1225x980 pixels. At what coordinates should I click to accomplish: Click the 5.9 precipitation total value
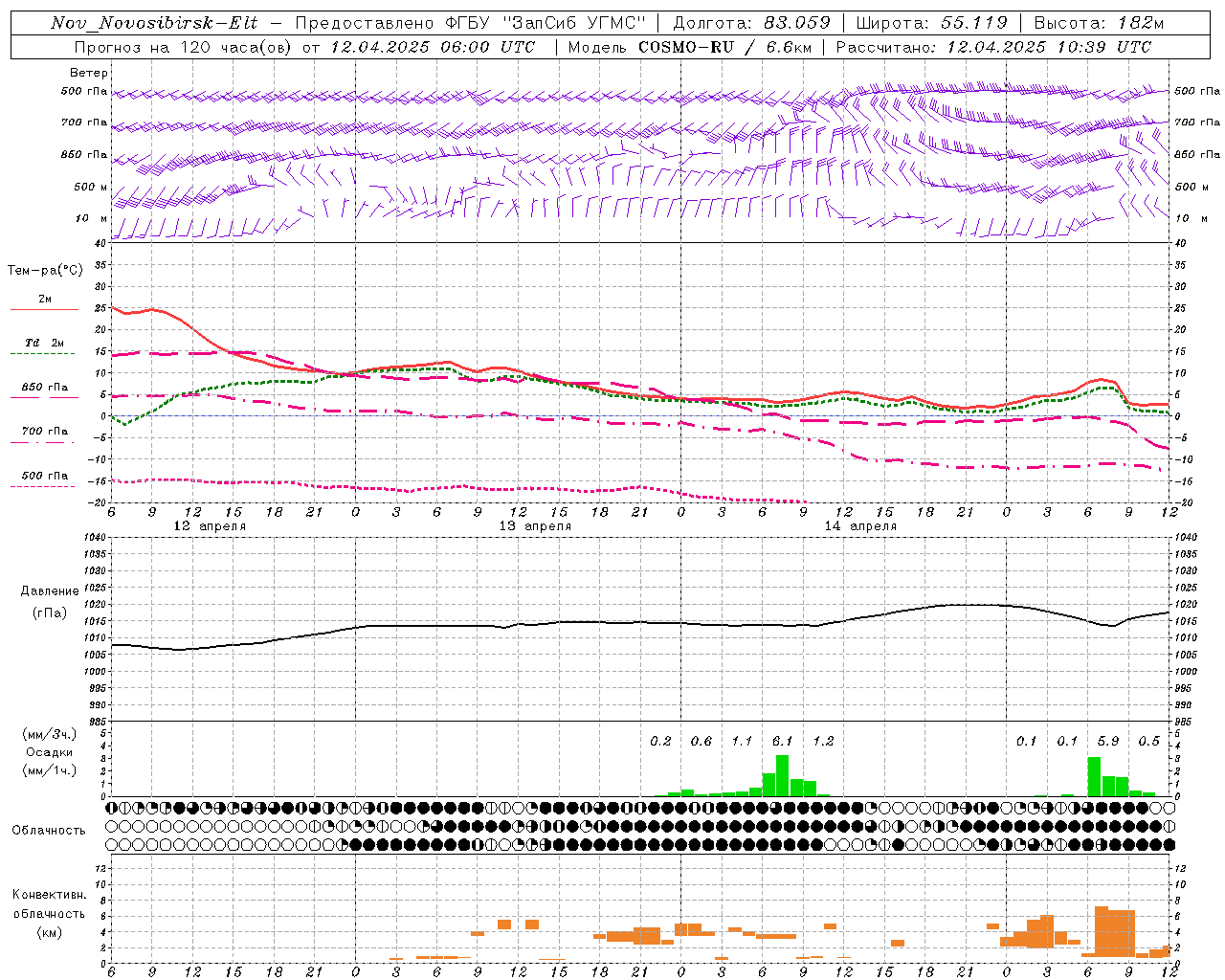(1108, 741)
